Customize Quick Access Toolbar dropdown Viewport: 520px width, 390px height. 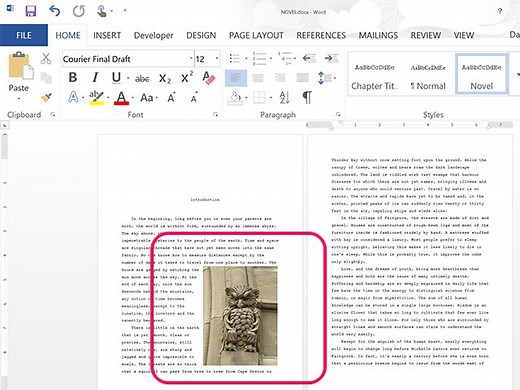[125, 11]
